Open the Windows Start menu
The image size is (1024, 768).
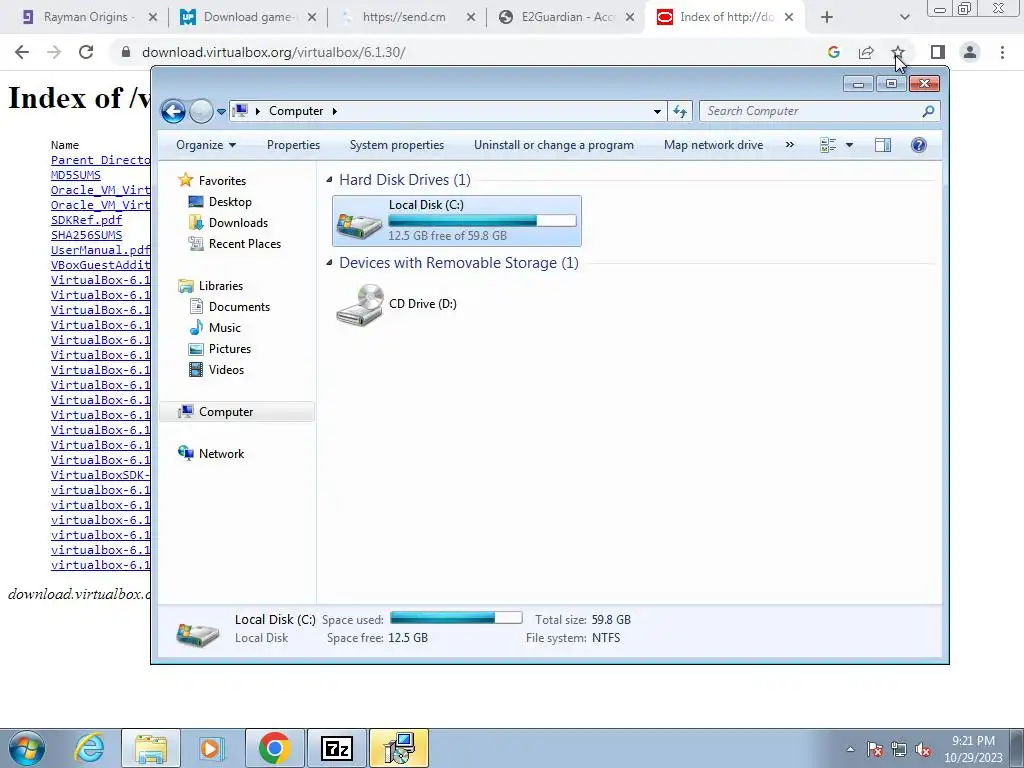tap(27, 748)
